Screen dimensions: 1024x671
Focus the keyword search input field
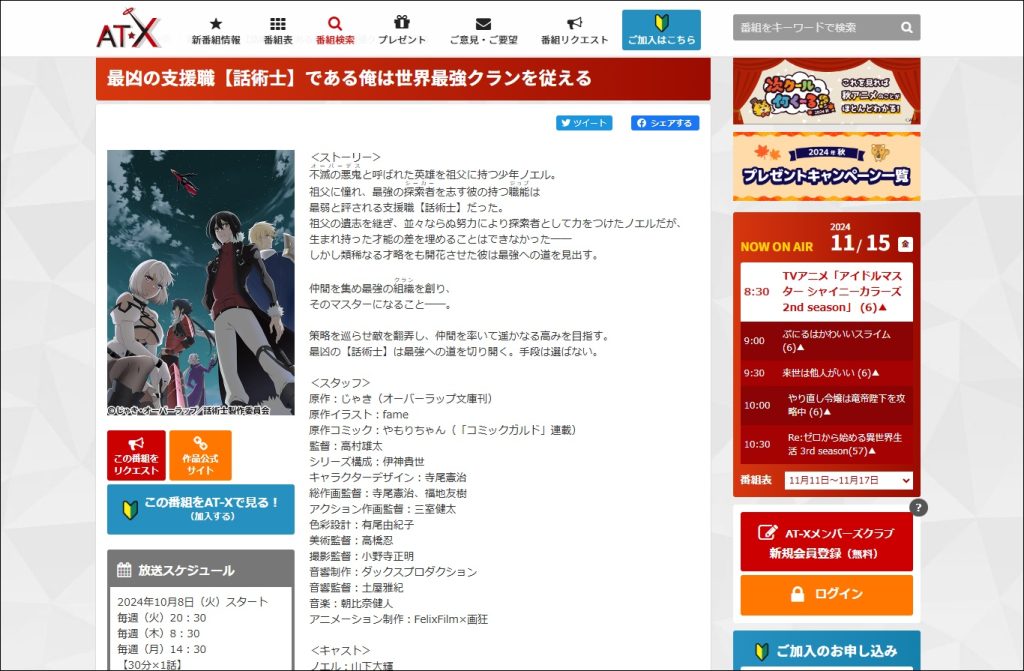point(814,28)
